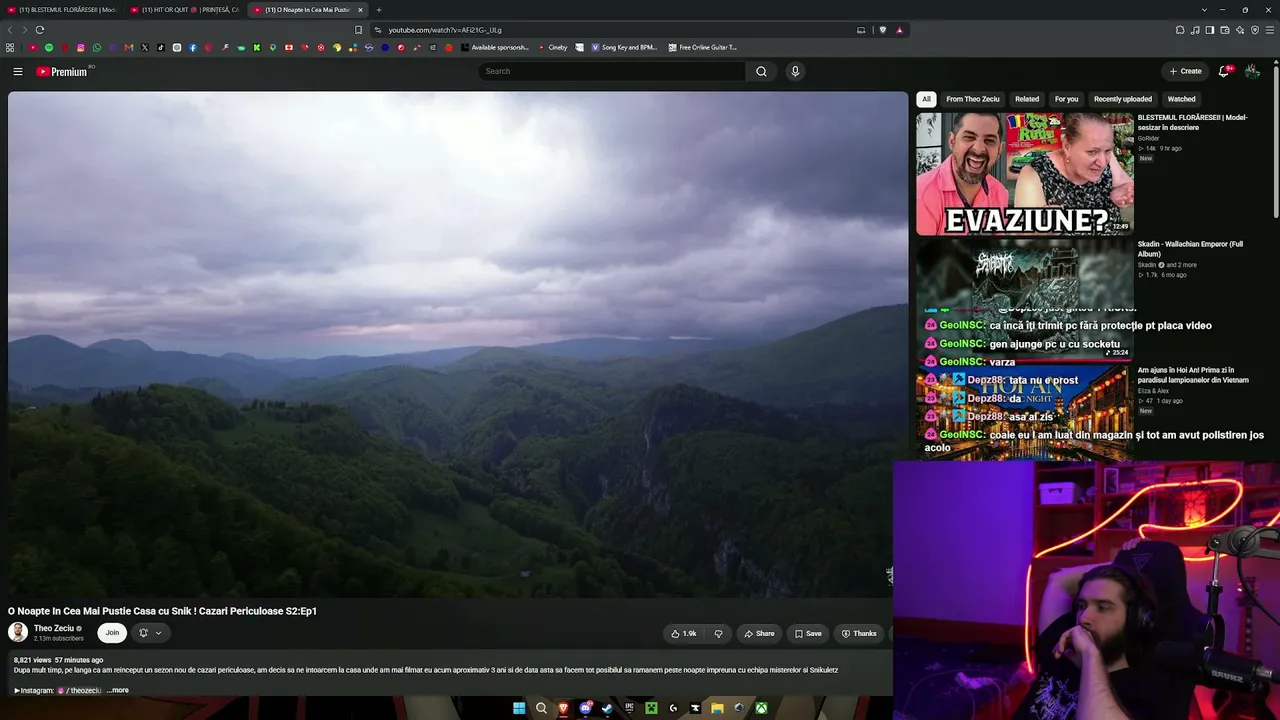
Task: Open Brave Wallet from toolbar
Action: (1225, 30)
